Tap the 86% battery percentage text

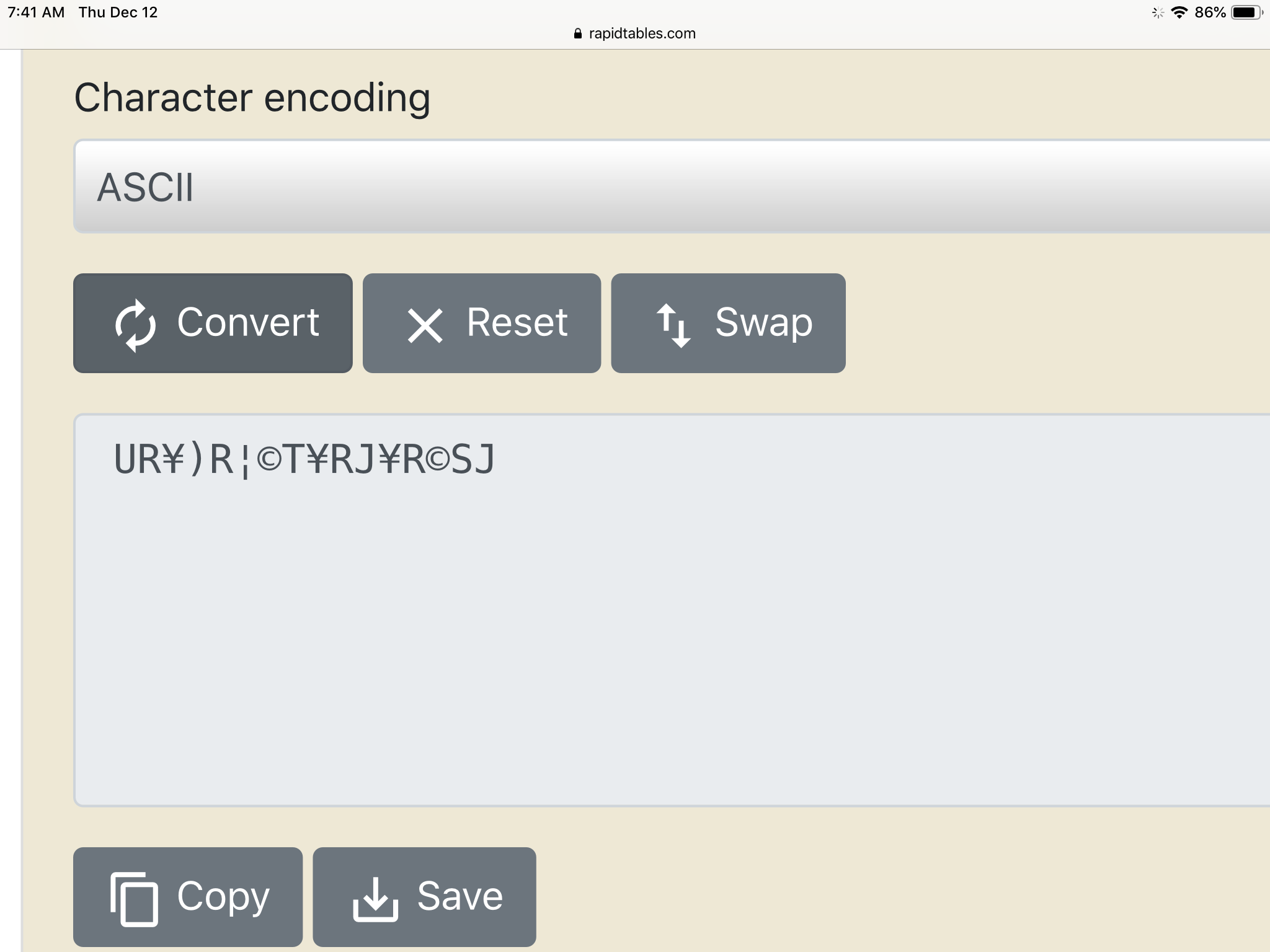1210,12
